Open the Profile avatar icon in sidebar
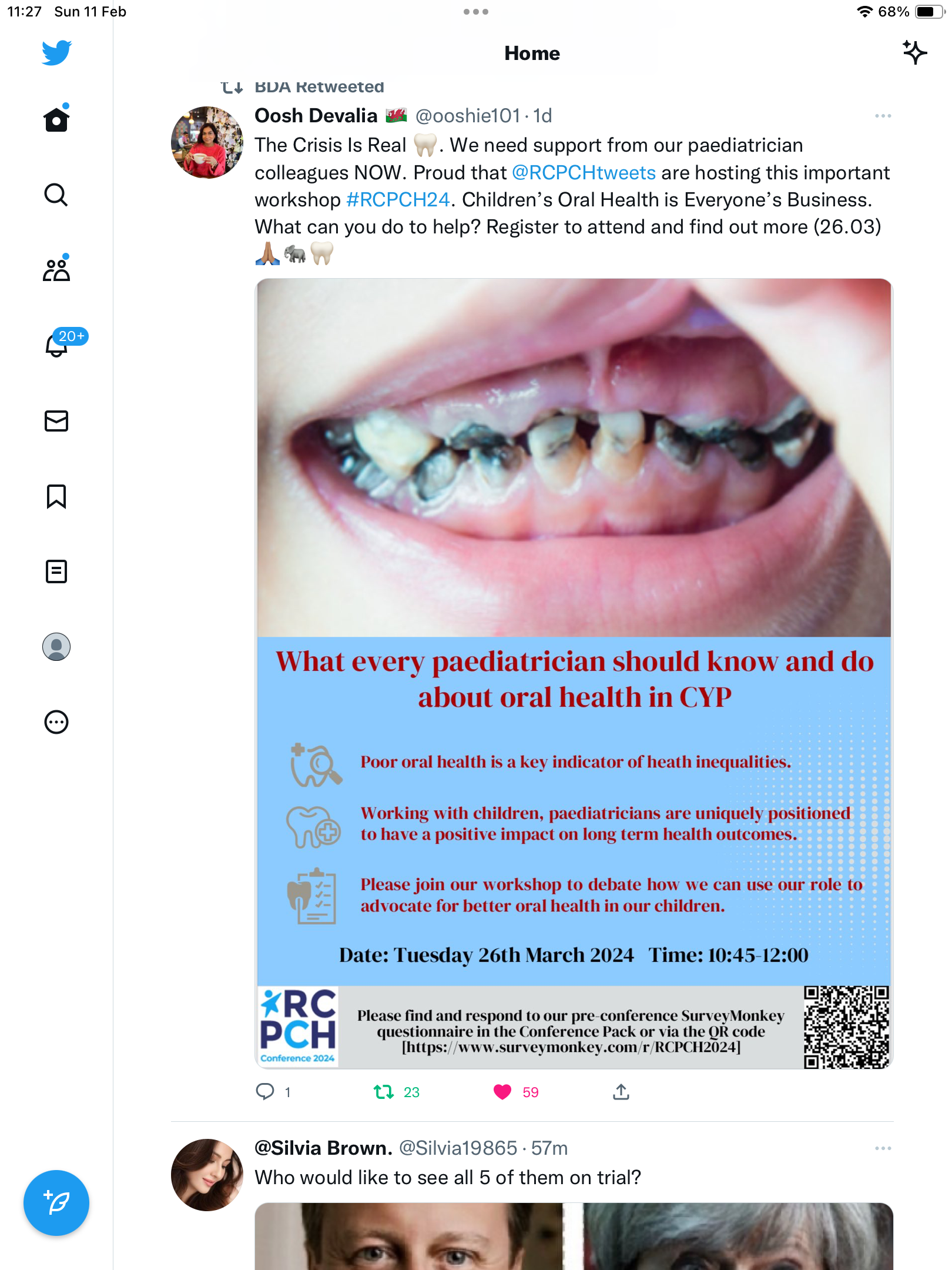This screenshot has width=952, height=1270. coord(56,647)
